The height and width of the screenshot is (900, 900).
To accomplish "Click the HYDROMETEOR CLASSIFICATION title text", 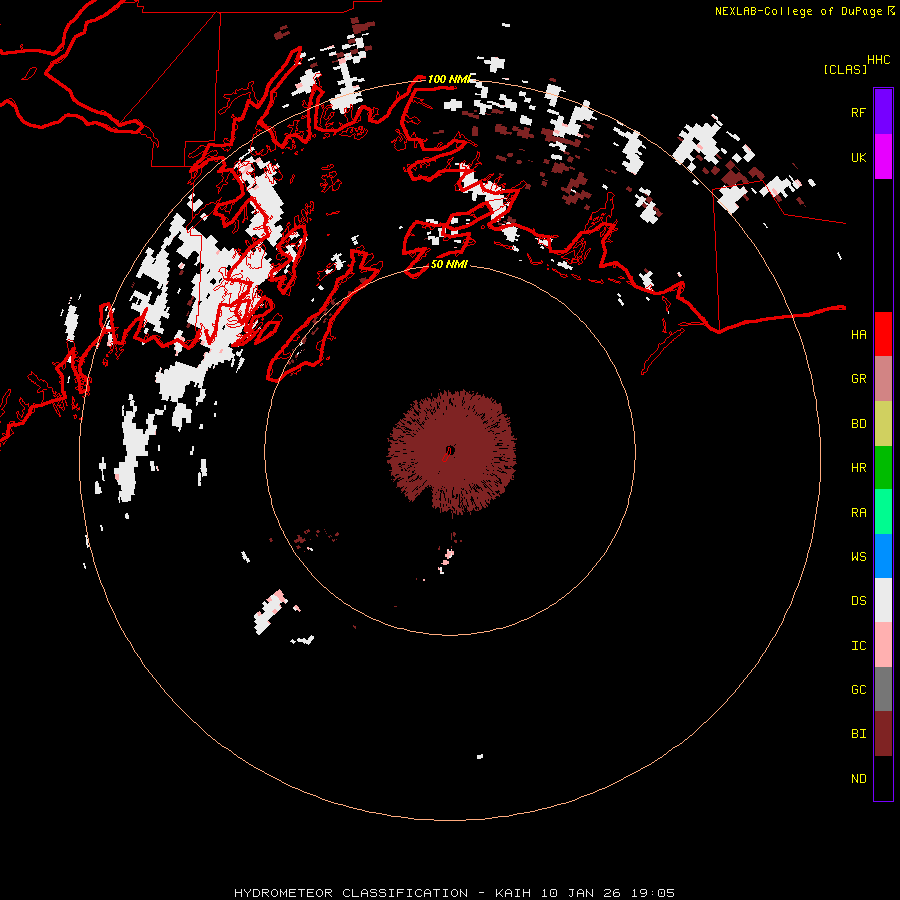I will pyautogui.click(x=351, y=893).
